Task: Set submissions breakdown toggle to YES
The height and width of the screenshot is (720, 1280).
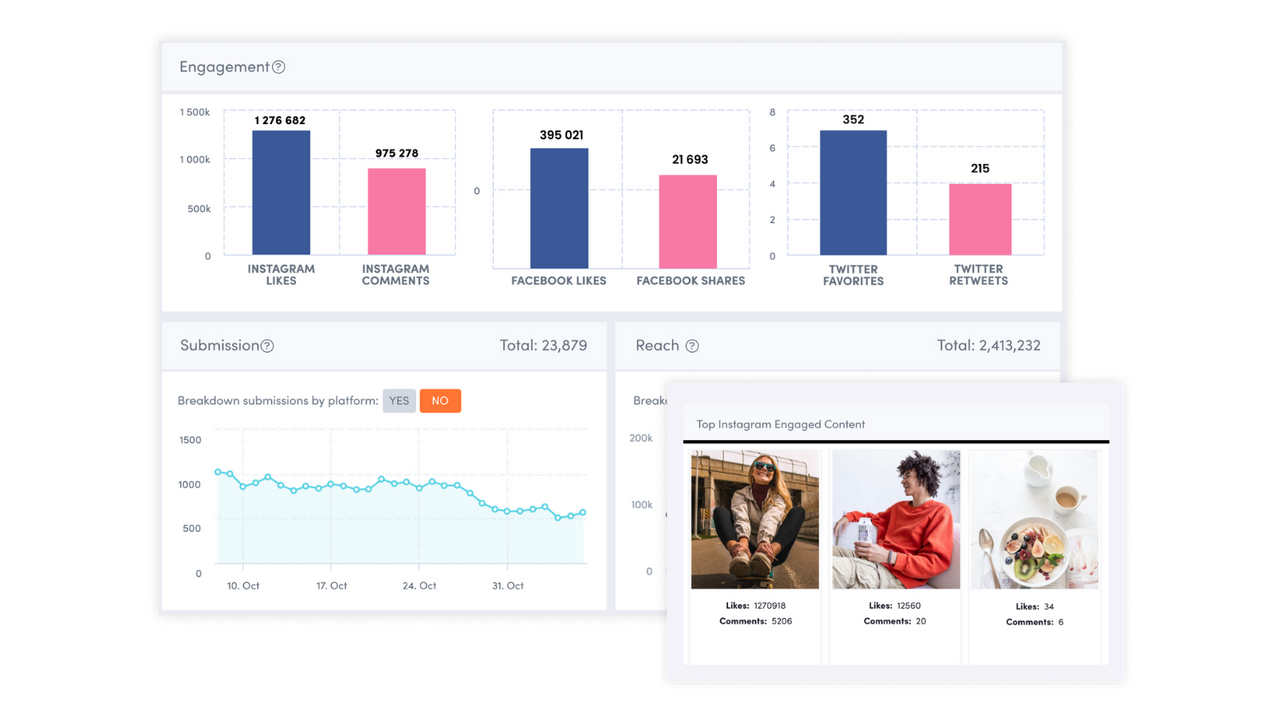Action: point(399,401)
